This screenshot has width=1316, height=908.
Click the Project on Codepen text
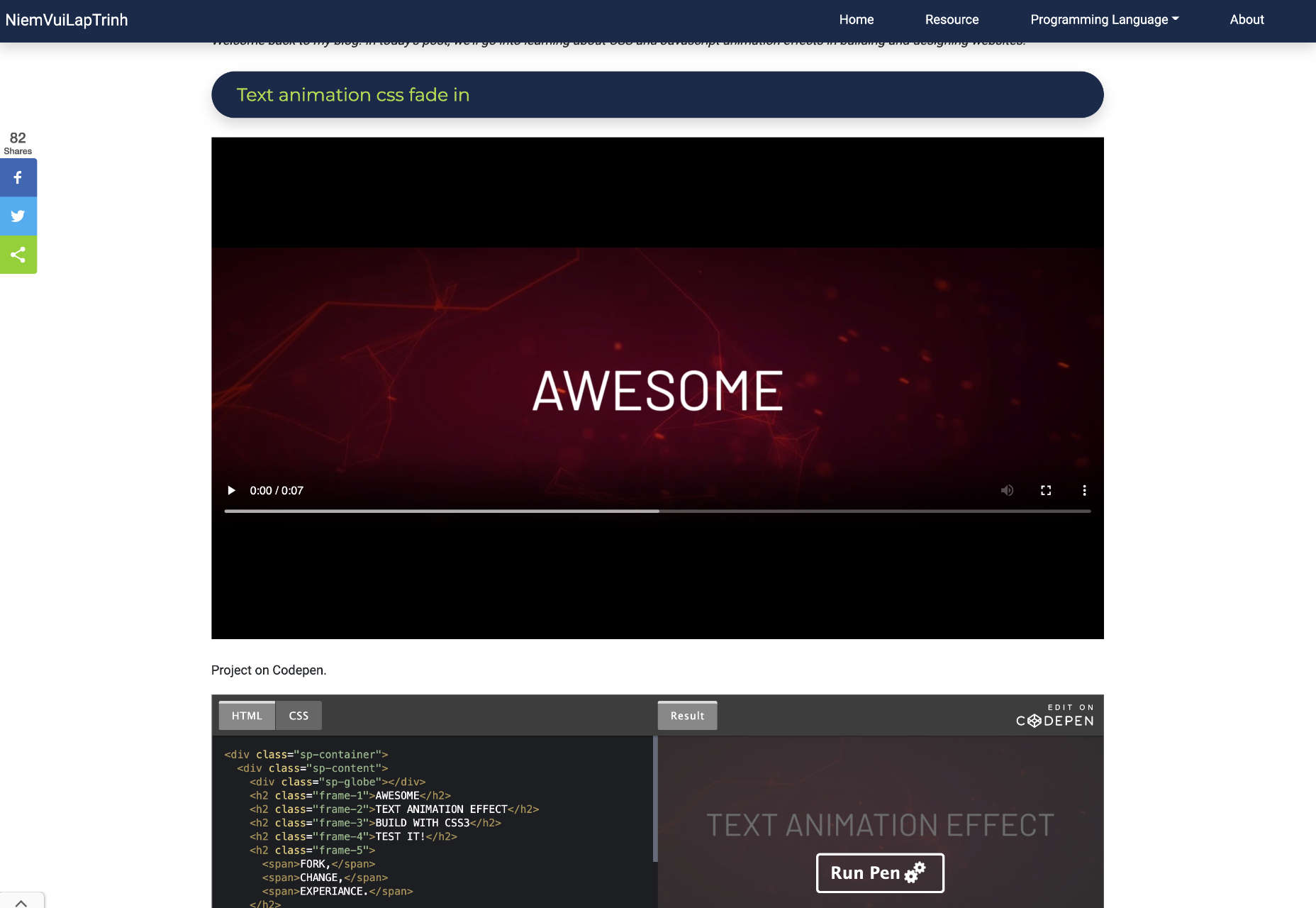click(269, 670)
